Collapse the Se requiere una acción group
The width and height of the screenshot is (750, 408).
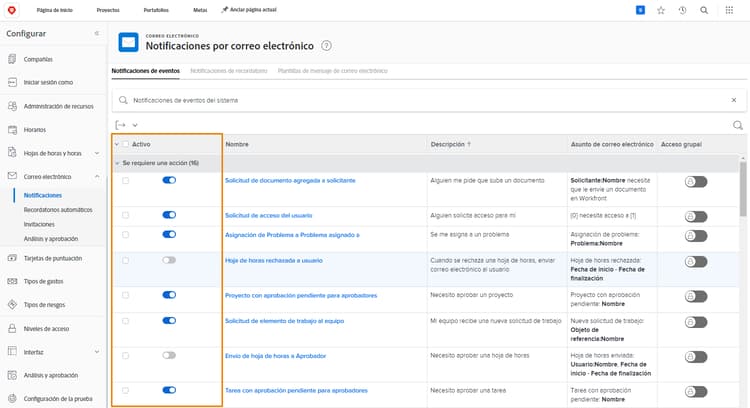(x=117, y=163)
